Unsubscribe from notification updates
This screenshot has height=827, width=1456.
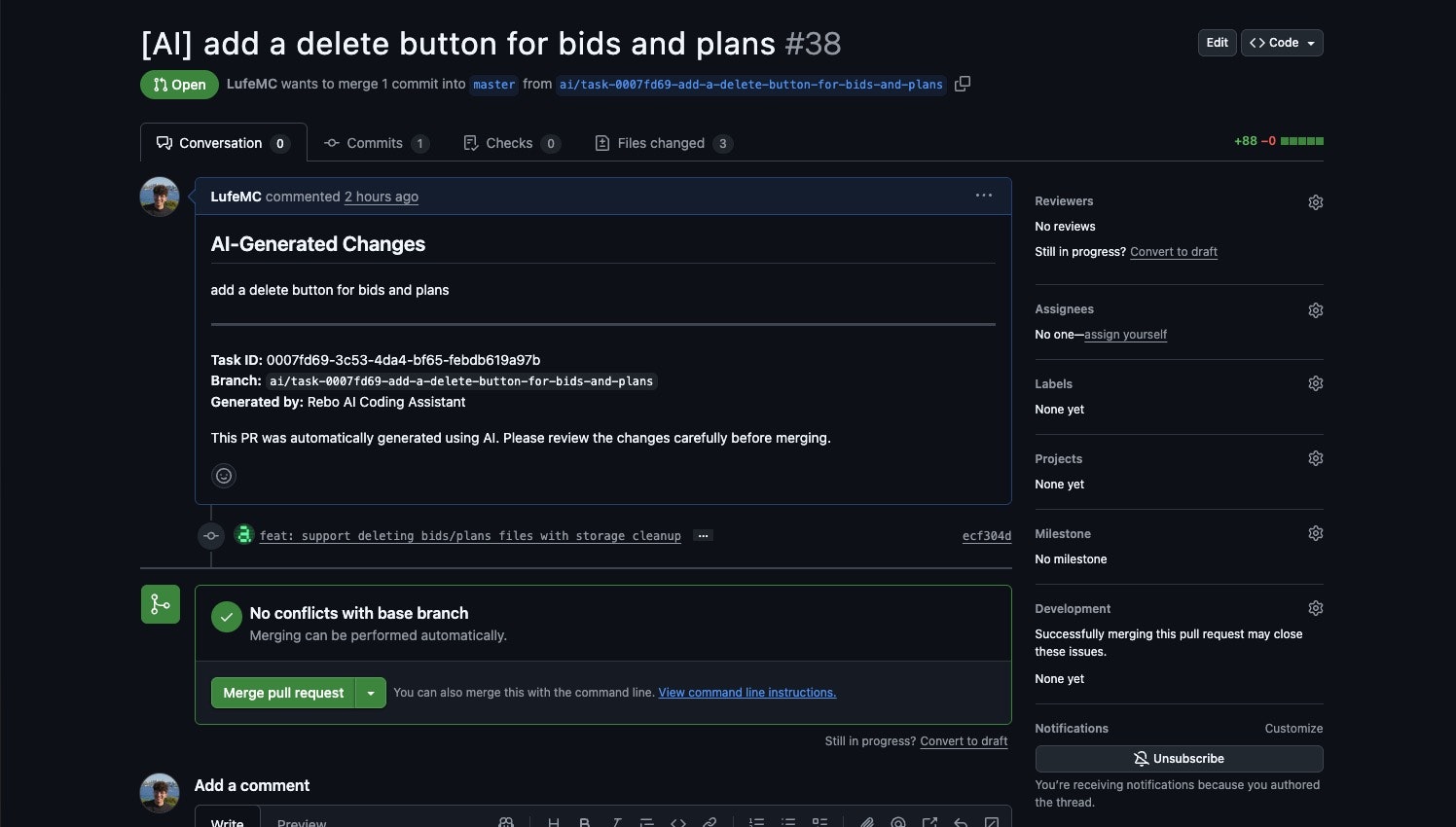(x=1179, y=759)
